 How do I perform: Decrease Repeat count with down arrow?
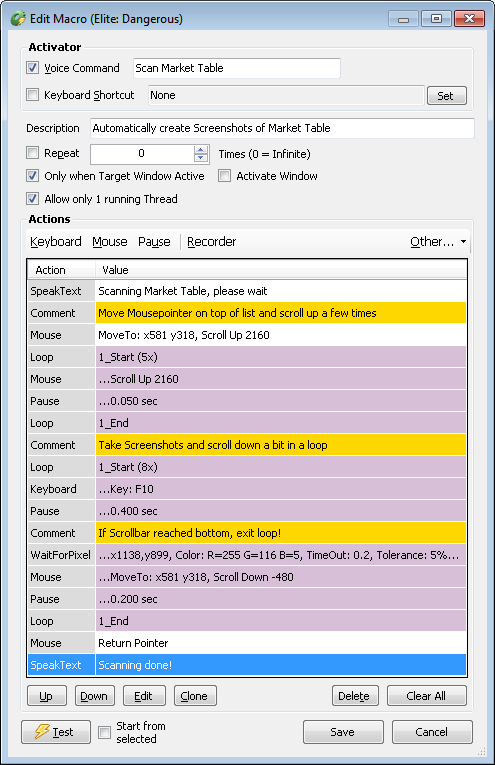[x=201, y=158]
